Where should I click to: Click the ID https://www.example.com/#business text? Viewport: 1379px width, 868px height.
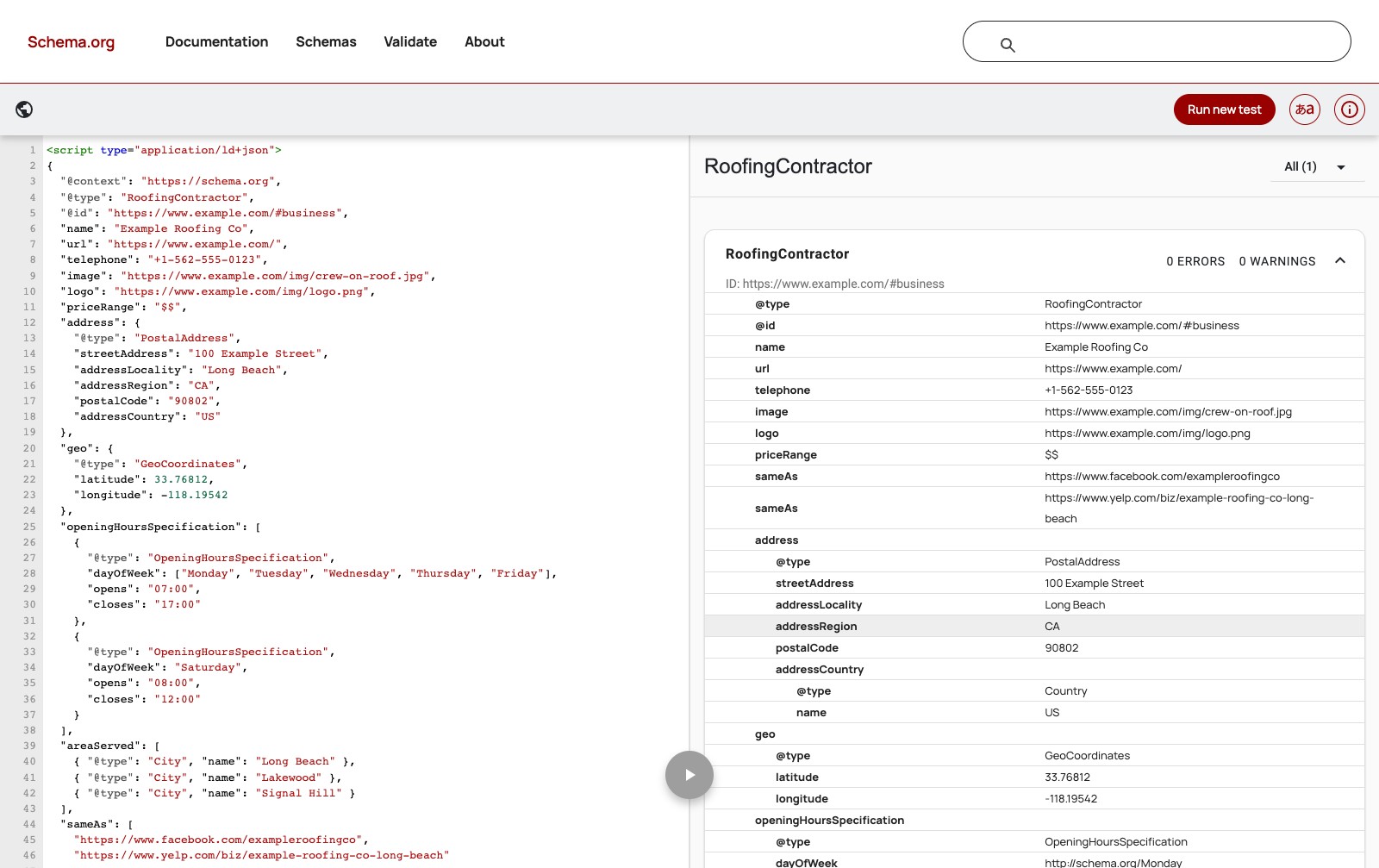click(834, 284)
